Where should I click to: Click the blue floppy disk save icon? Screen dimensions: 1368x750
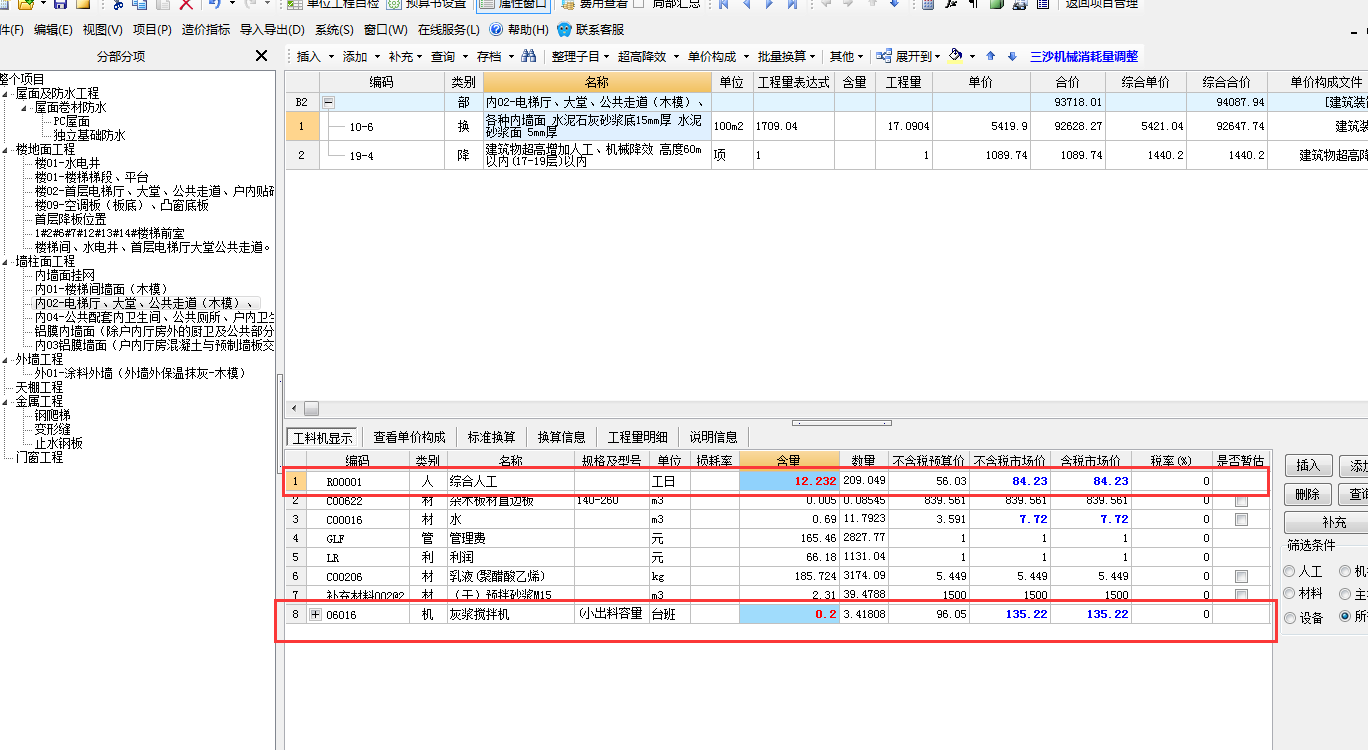[60, 4]
